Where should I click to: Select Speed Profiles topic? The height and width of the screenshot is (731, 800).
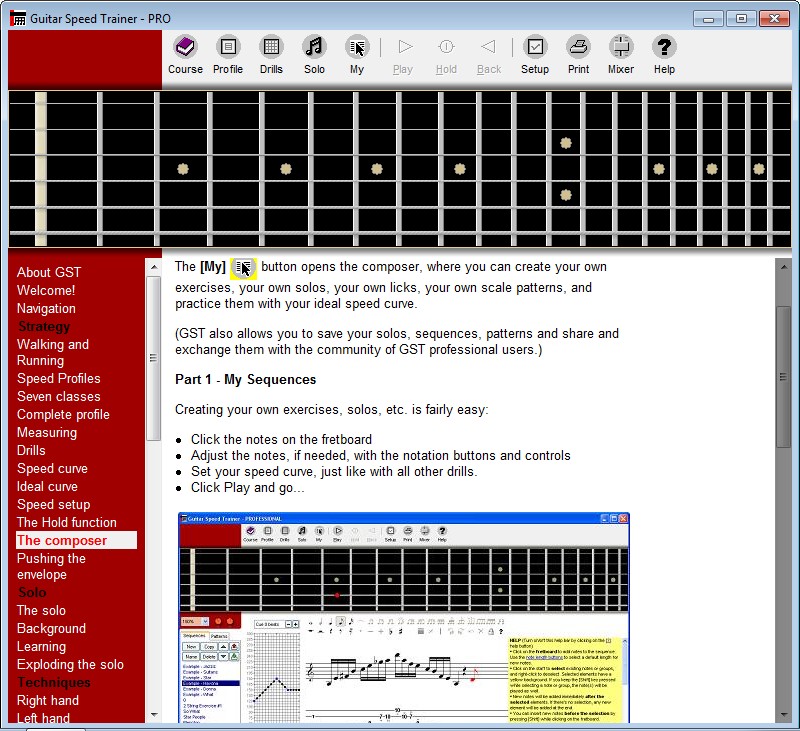tap(58, 379)
